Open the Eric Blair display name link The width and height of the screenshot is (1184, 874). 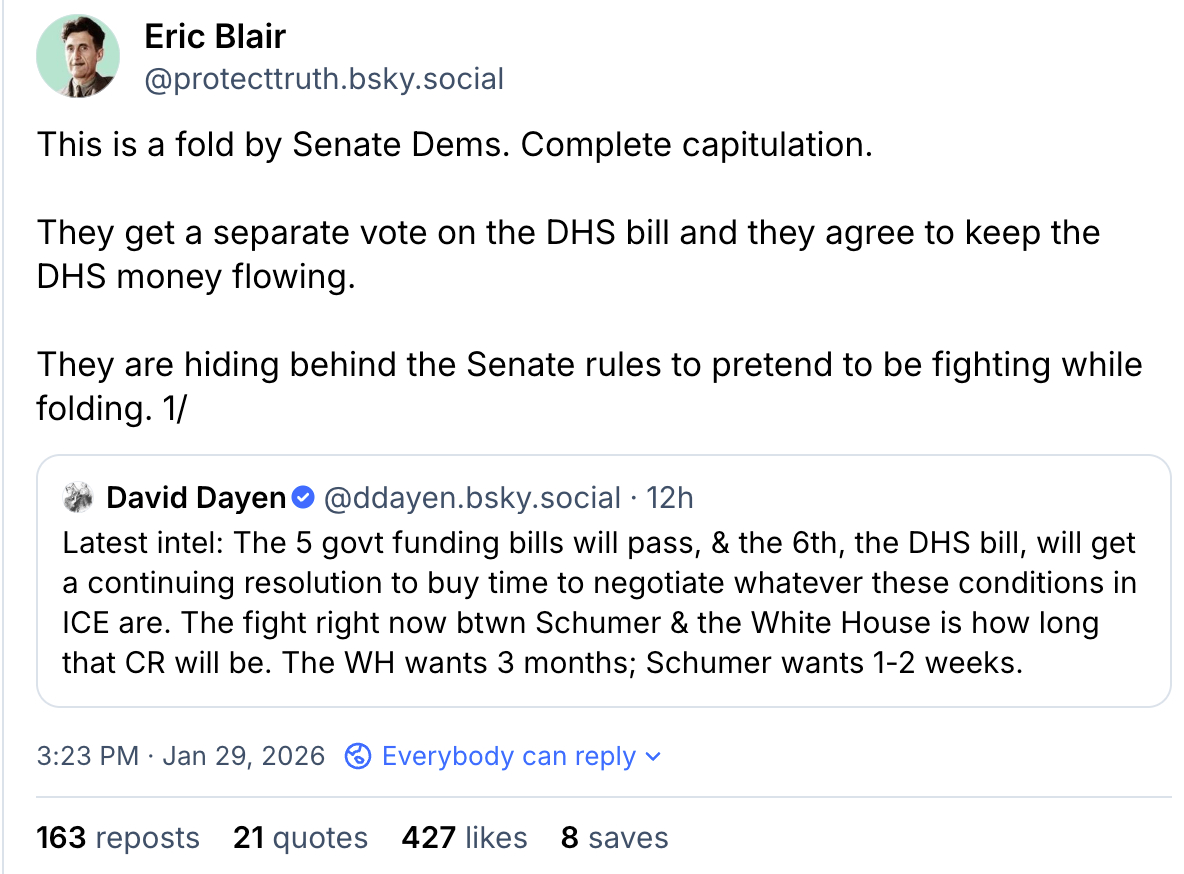pyautogui.click(x=215, y=37)
